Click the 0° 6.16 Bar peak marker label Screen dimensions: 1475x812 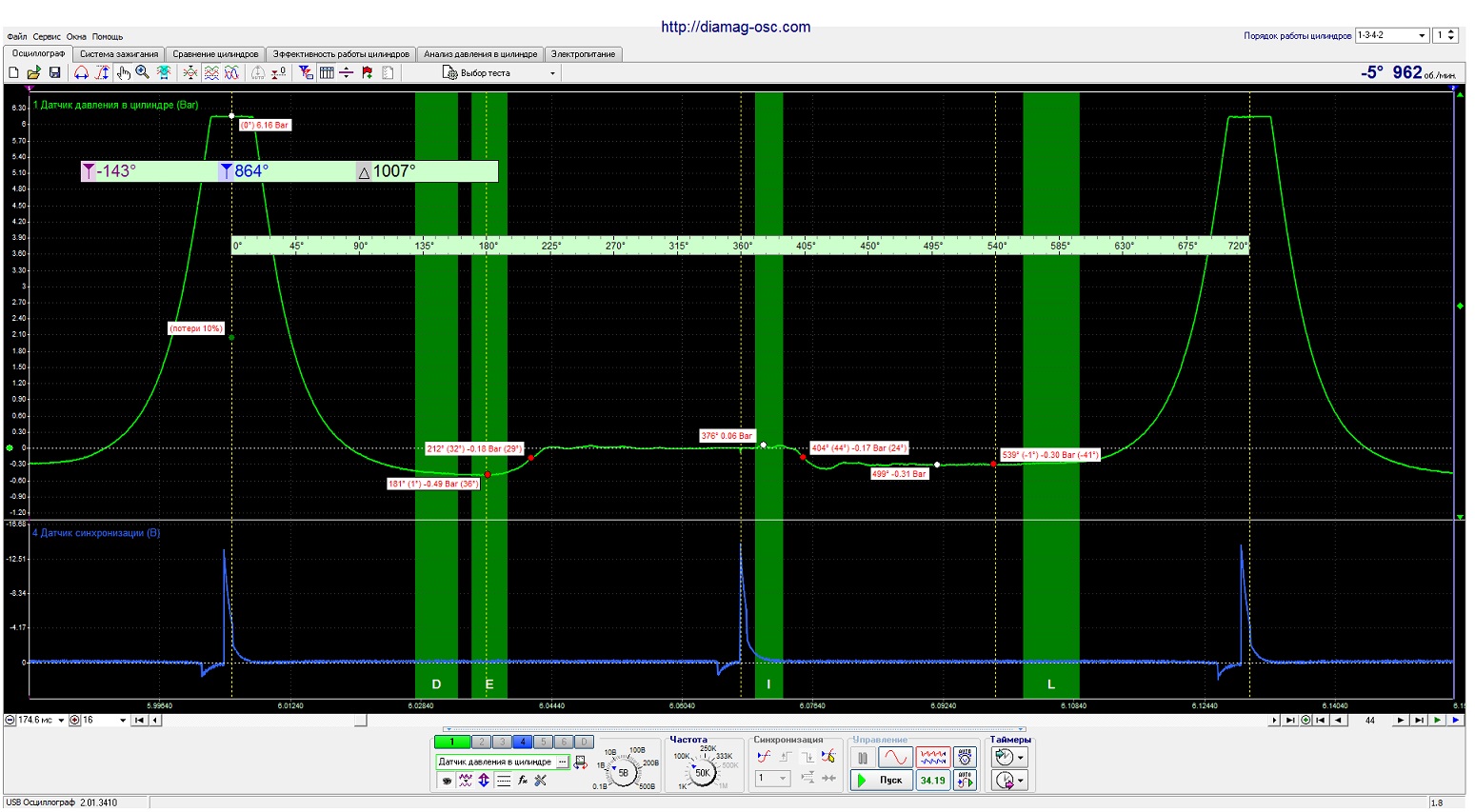click(265, 125)
